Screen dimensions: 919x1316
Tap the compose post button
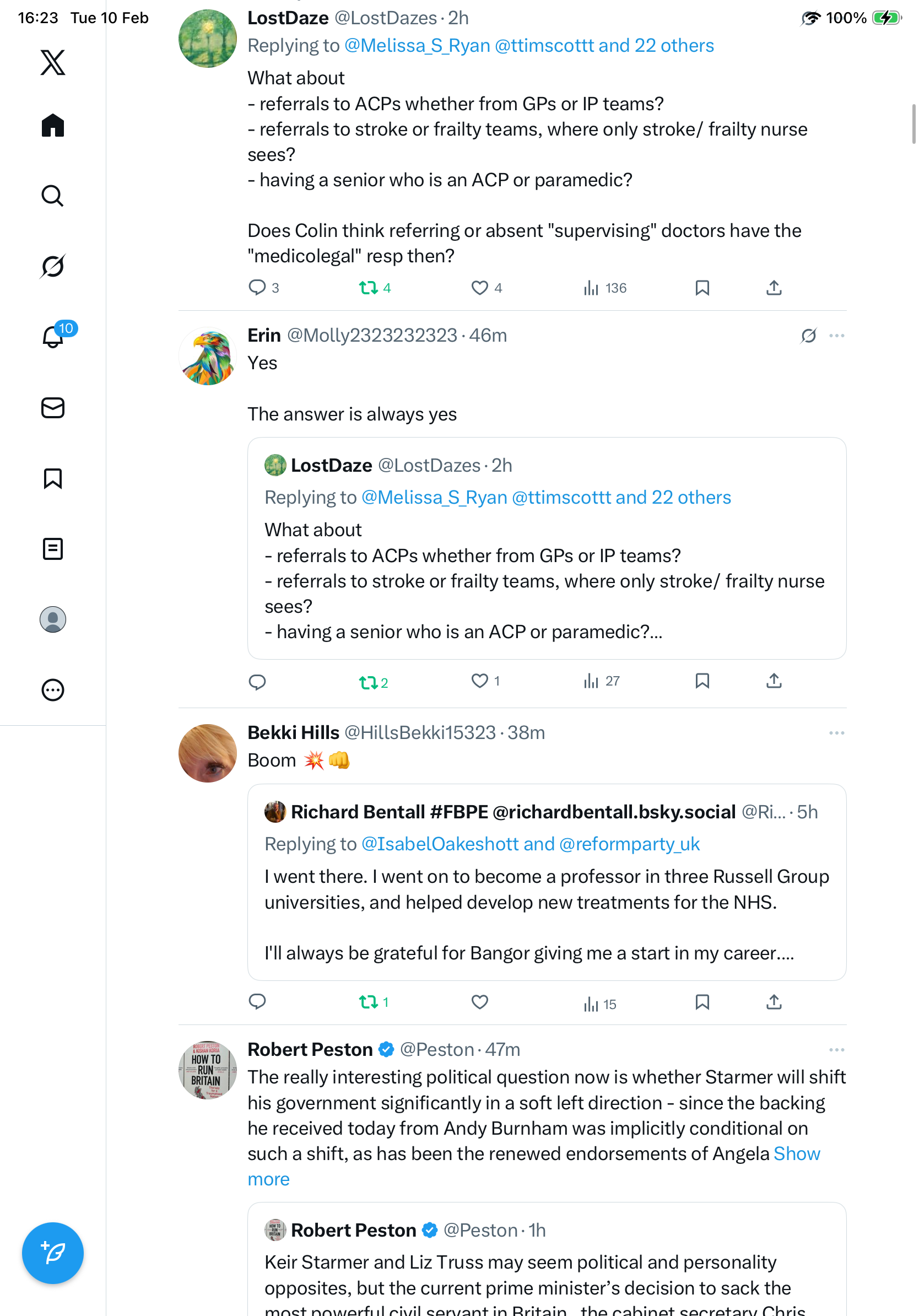[x=53, y=1253]
